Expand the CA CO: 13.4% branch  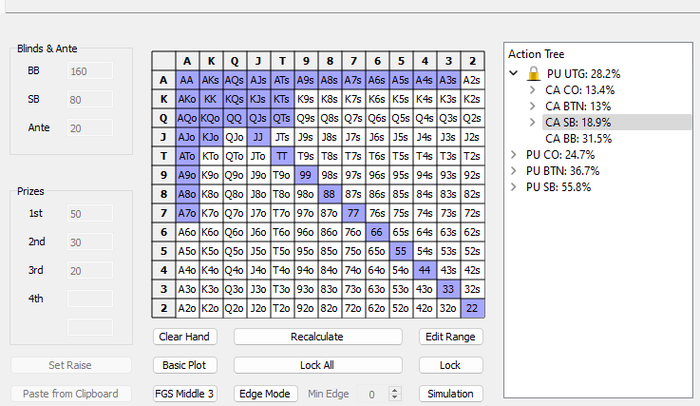(x=532, y=90)
